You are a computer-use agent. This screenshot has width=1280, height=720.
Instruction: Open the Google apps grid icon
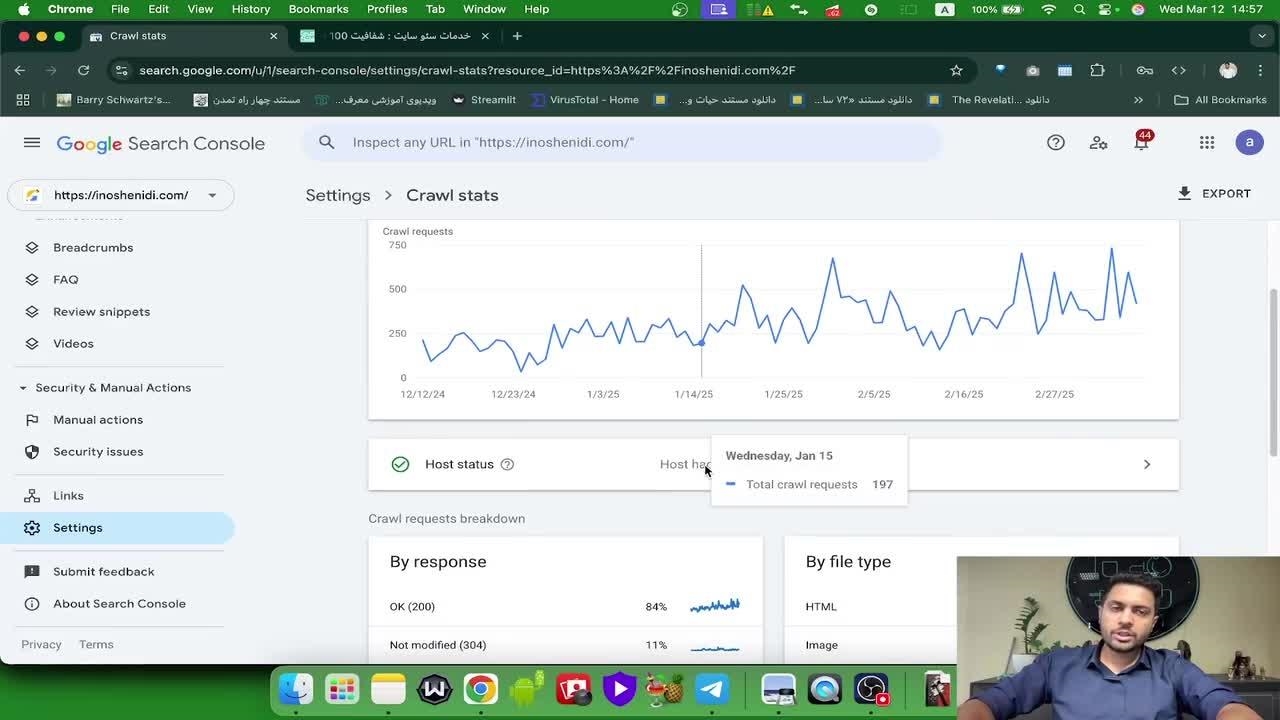point(1207,143)
